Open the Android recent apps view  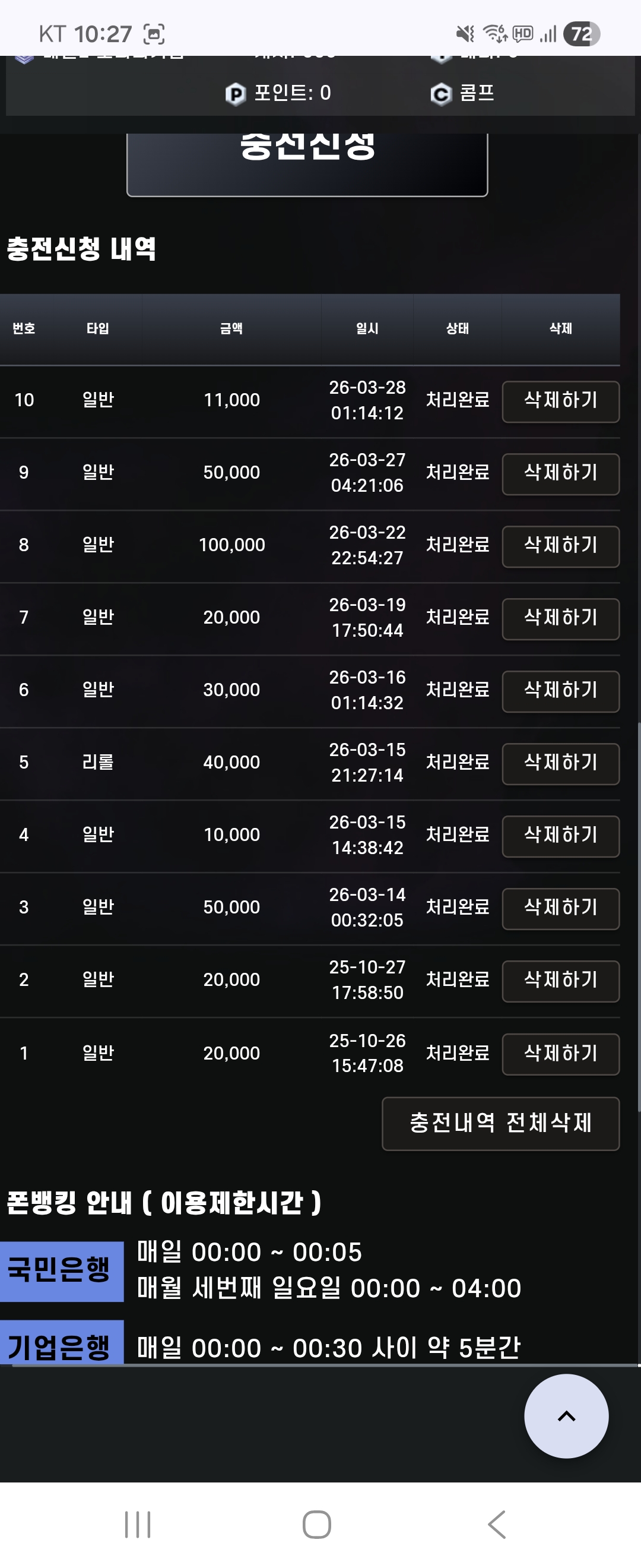pos(138,1524)
